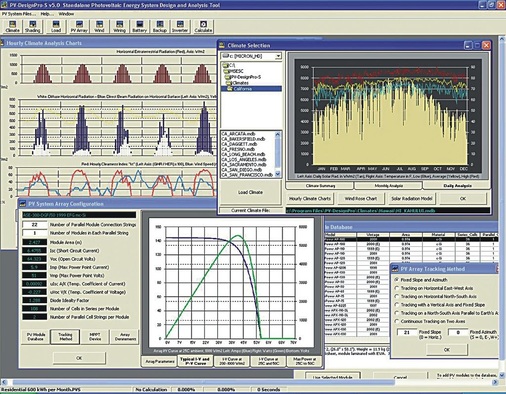506x394 pixels.
Task: Open the Backup toolbar button
Action: pyautogui.click(x=160, y=26)
